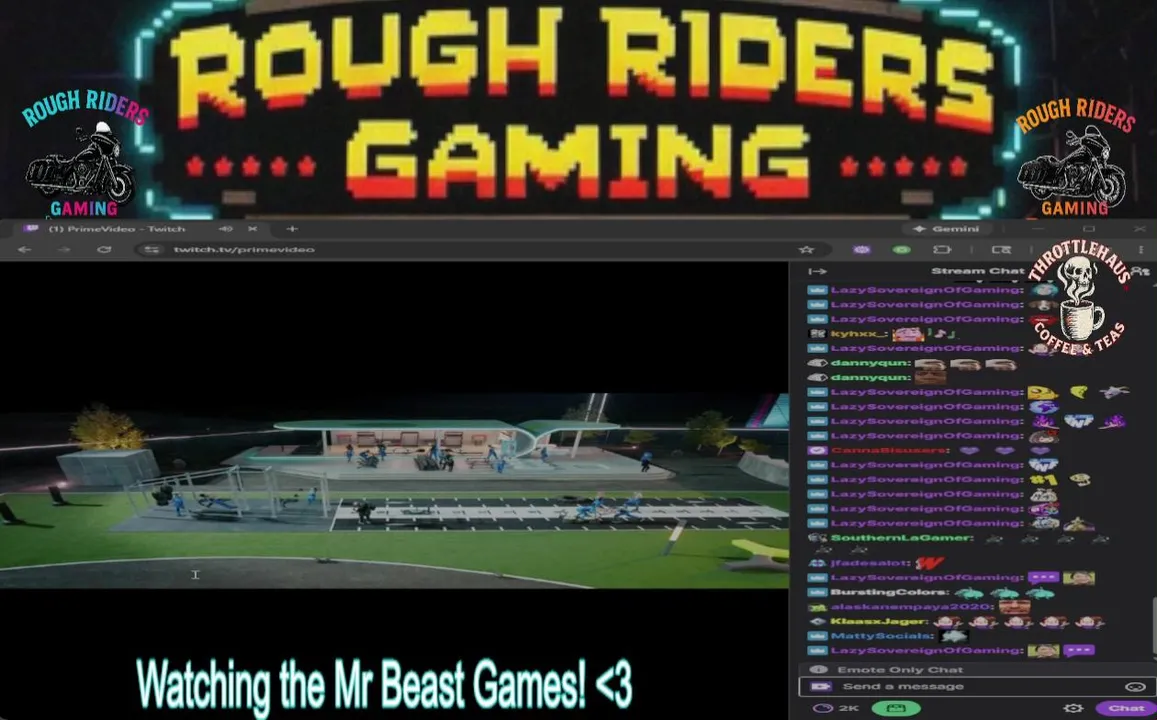Click username CannaBisusers in chat

pos(890,450)
